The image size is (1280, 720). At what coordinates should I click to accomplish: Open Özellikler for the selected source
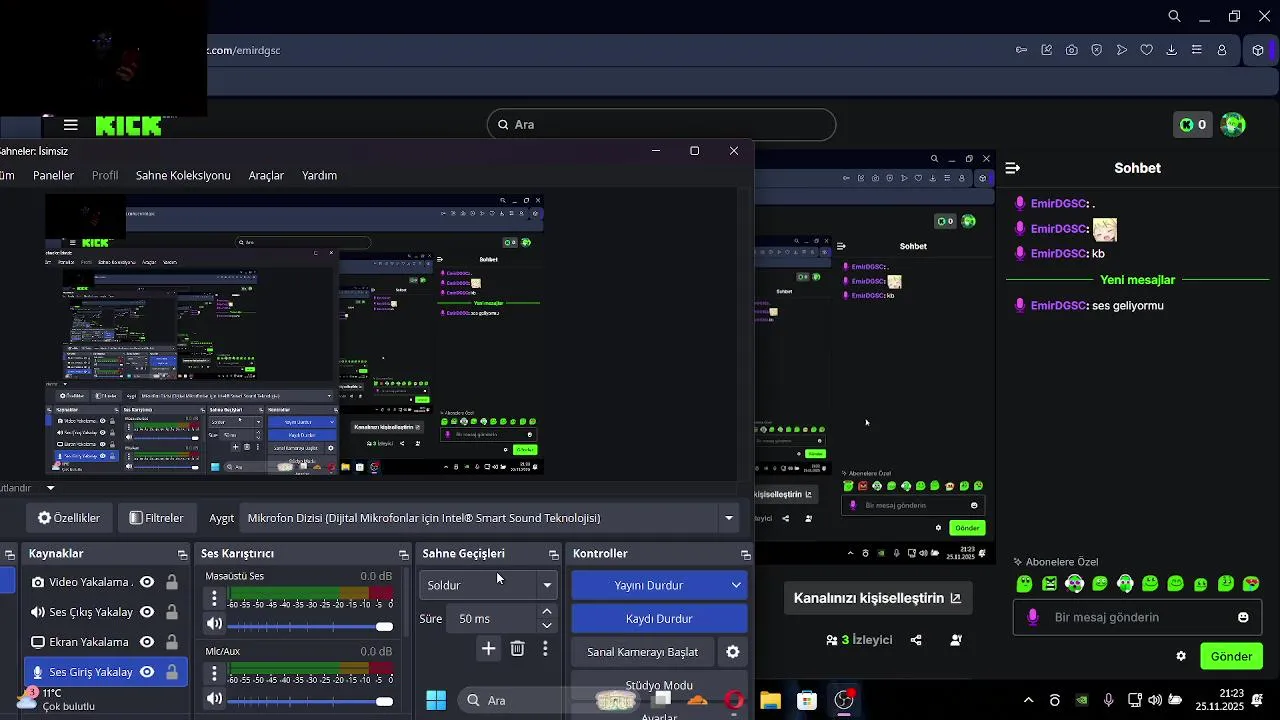click(69, 518)
